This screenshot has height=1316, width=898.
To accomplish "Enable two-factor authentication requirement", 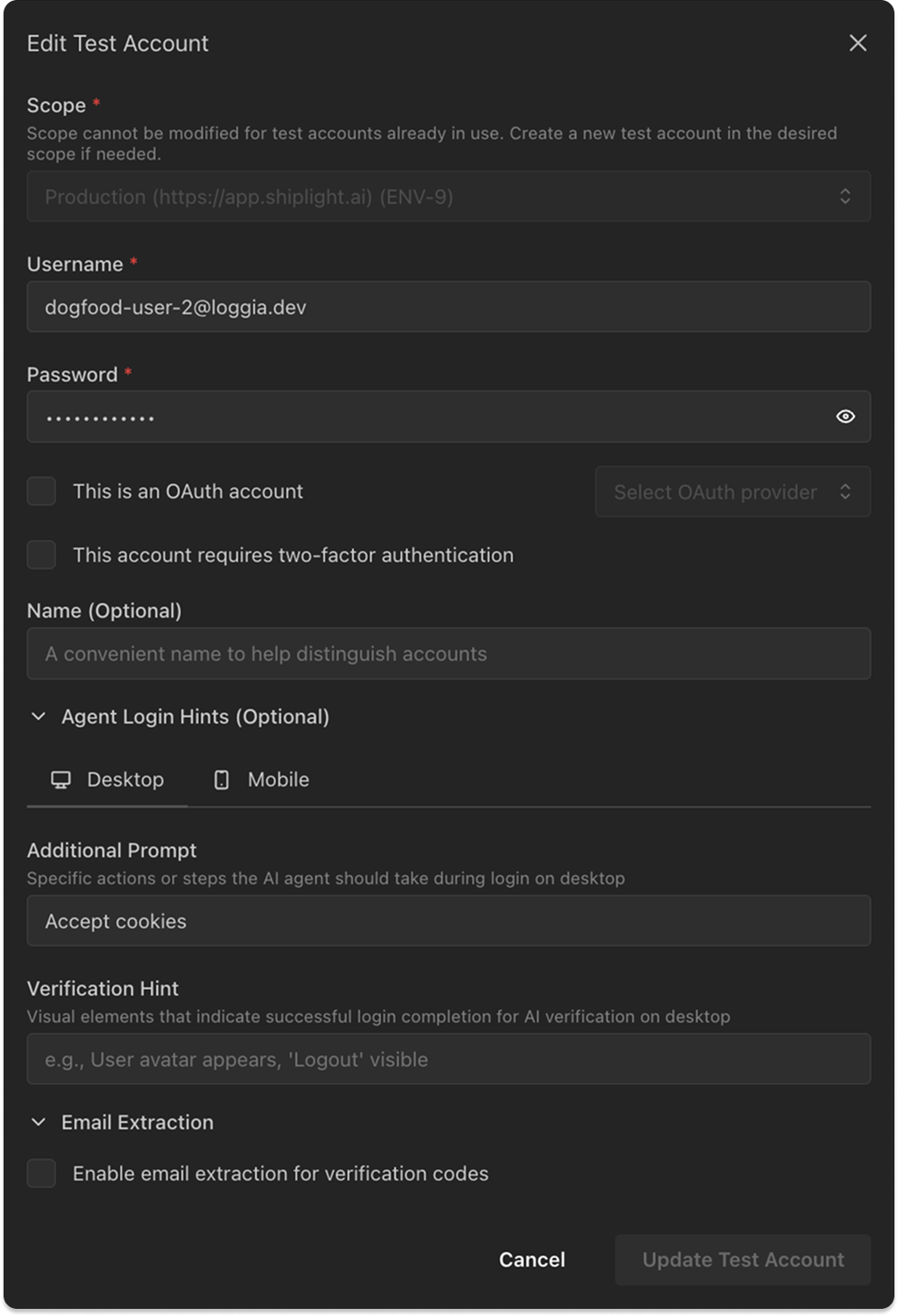I will (x=41, y=555).
